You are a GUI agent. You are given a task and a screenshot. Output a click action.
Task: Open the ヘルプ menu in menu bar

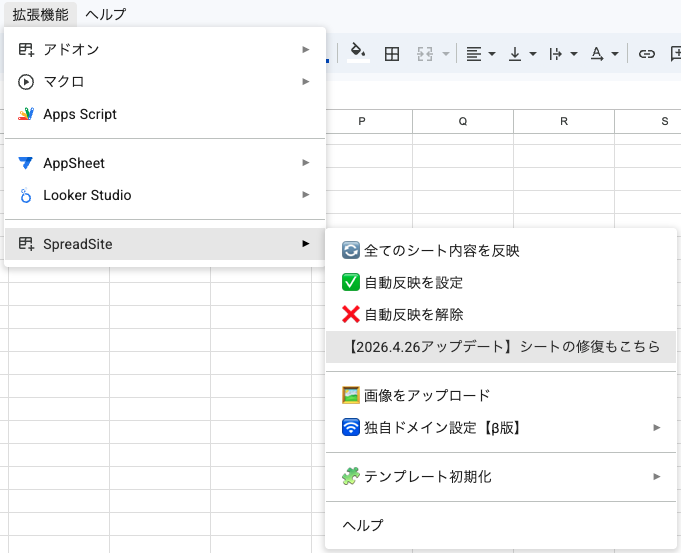(106, 14)
